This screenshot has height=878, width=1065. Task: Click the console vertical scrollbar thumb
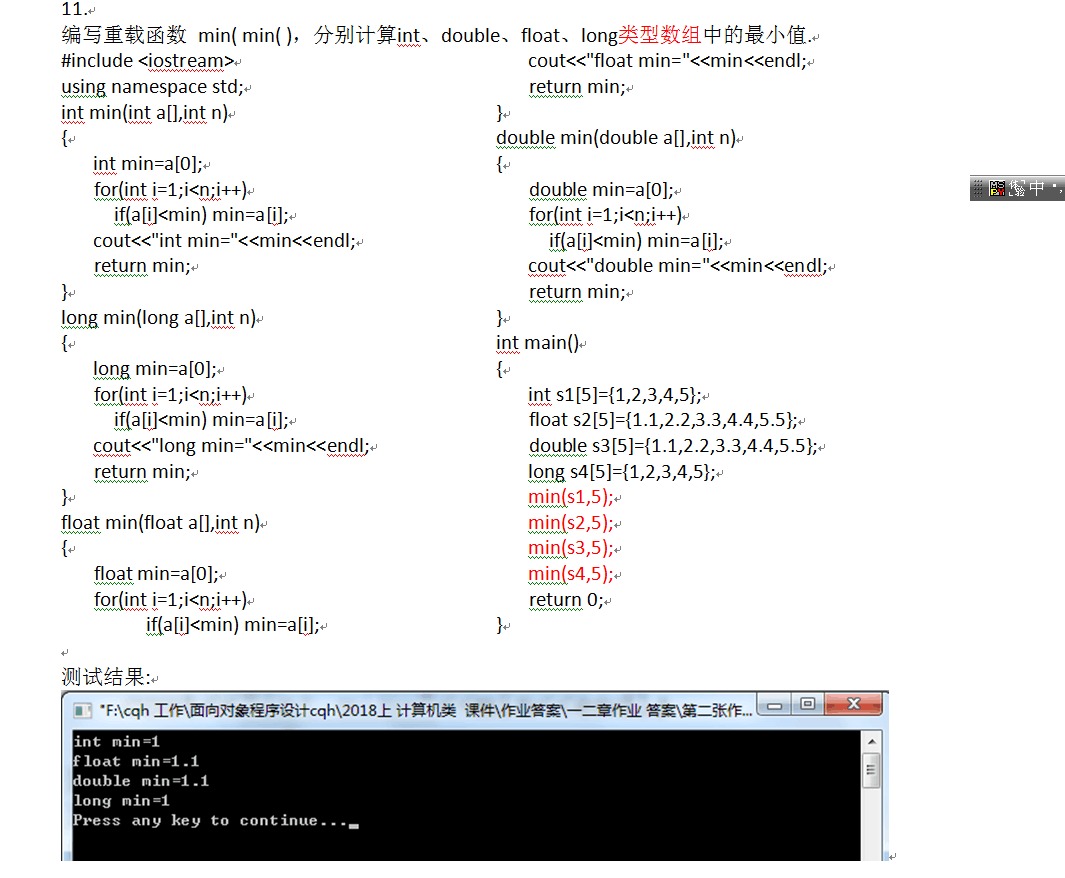pos(870,770)
